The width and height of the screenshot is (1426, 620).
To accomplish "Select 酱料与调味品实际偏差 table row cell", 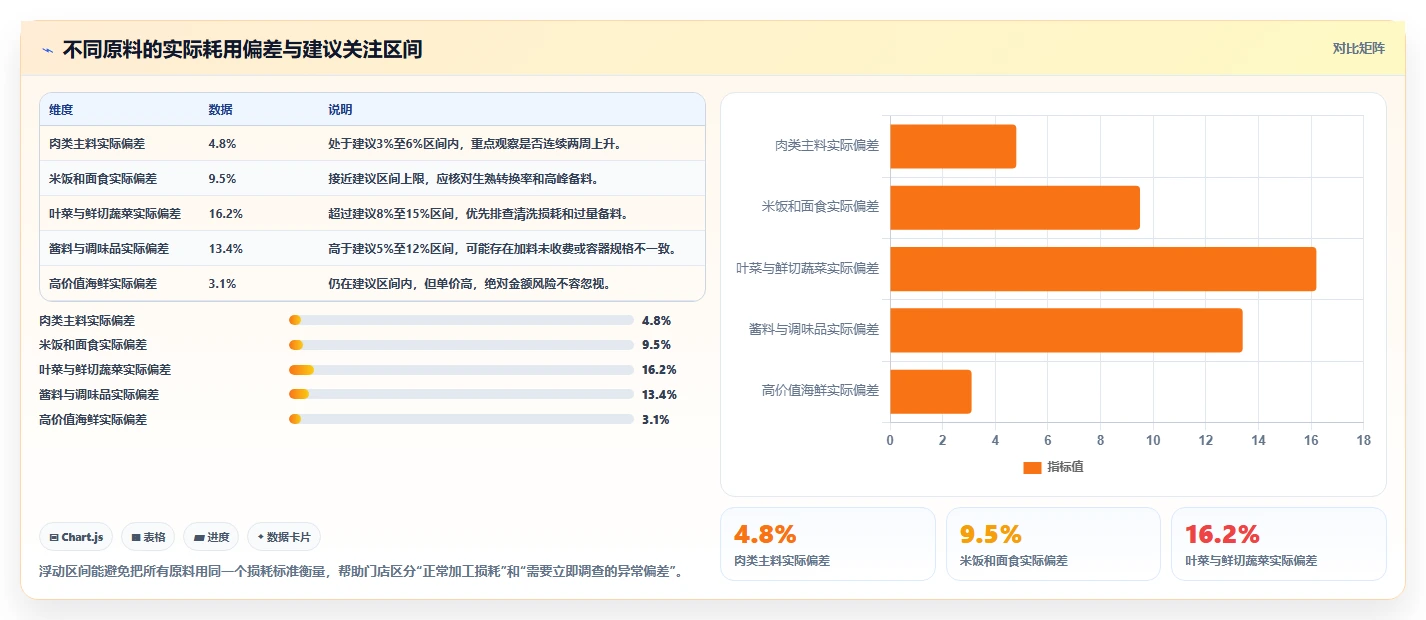I will (x=109, y=249).
